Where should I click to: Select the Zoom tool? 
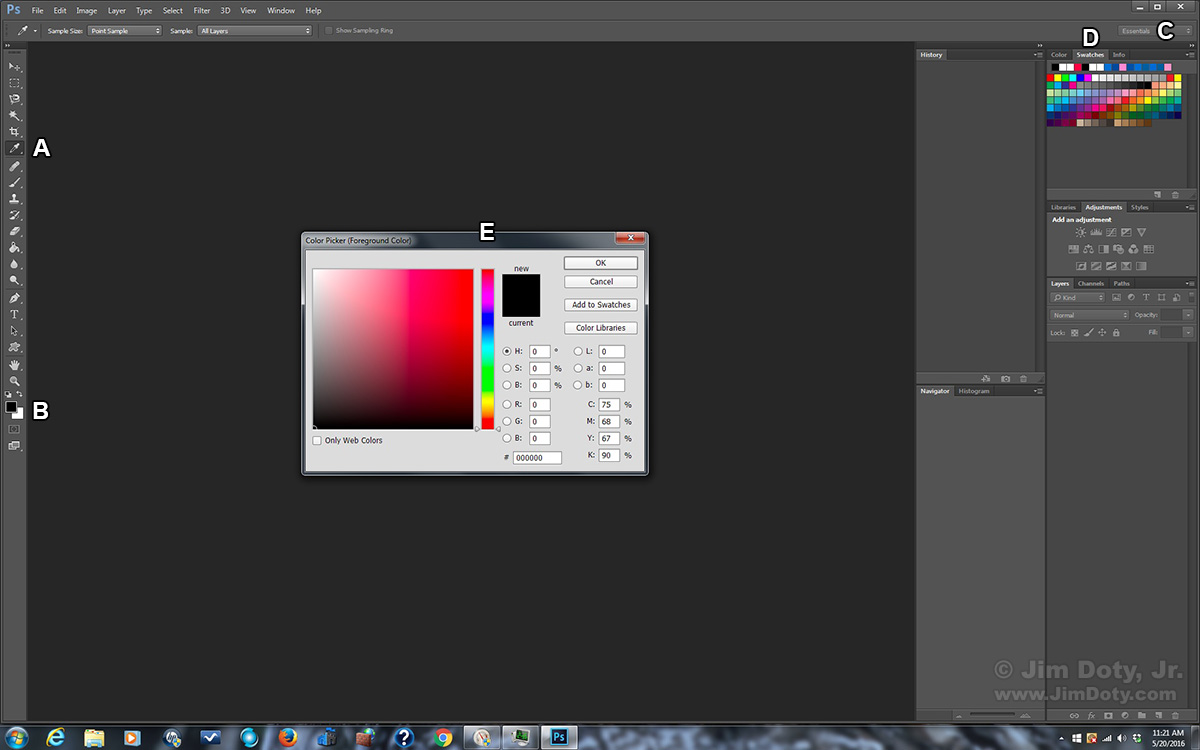15,381
